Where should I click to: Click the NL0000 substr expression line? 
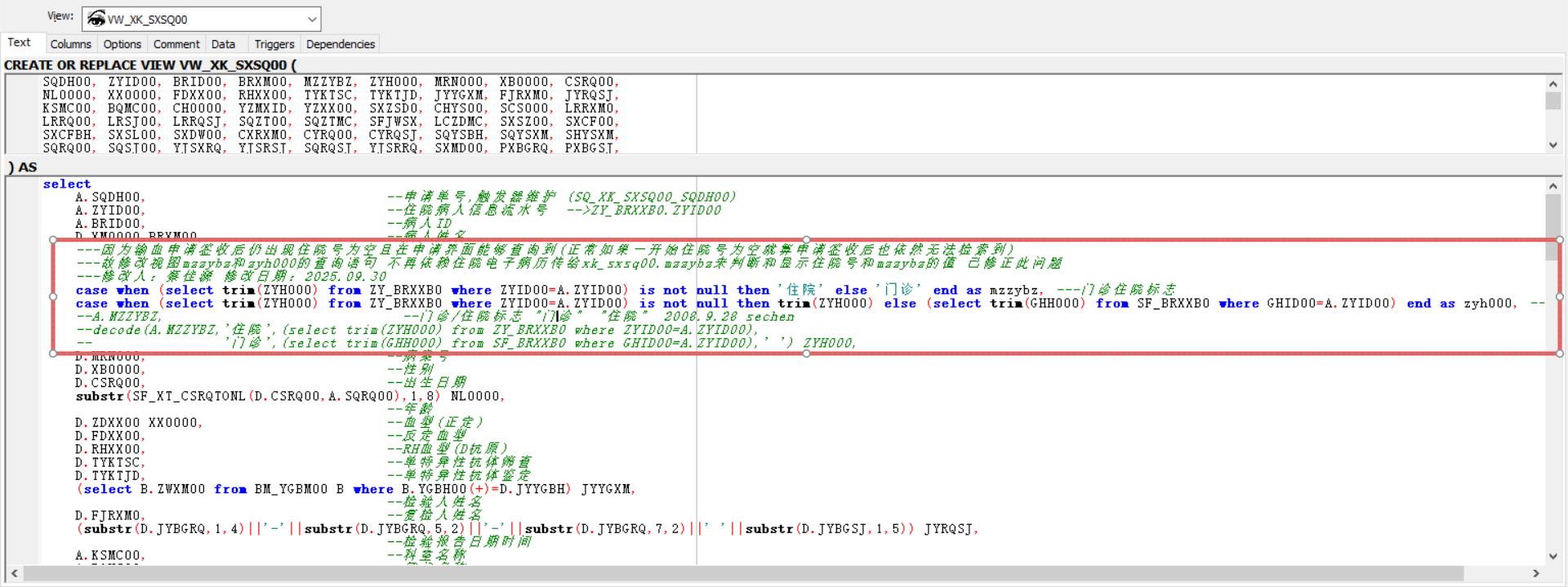[290, 396]
